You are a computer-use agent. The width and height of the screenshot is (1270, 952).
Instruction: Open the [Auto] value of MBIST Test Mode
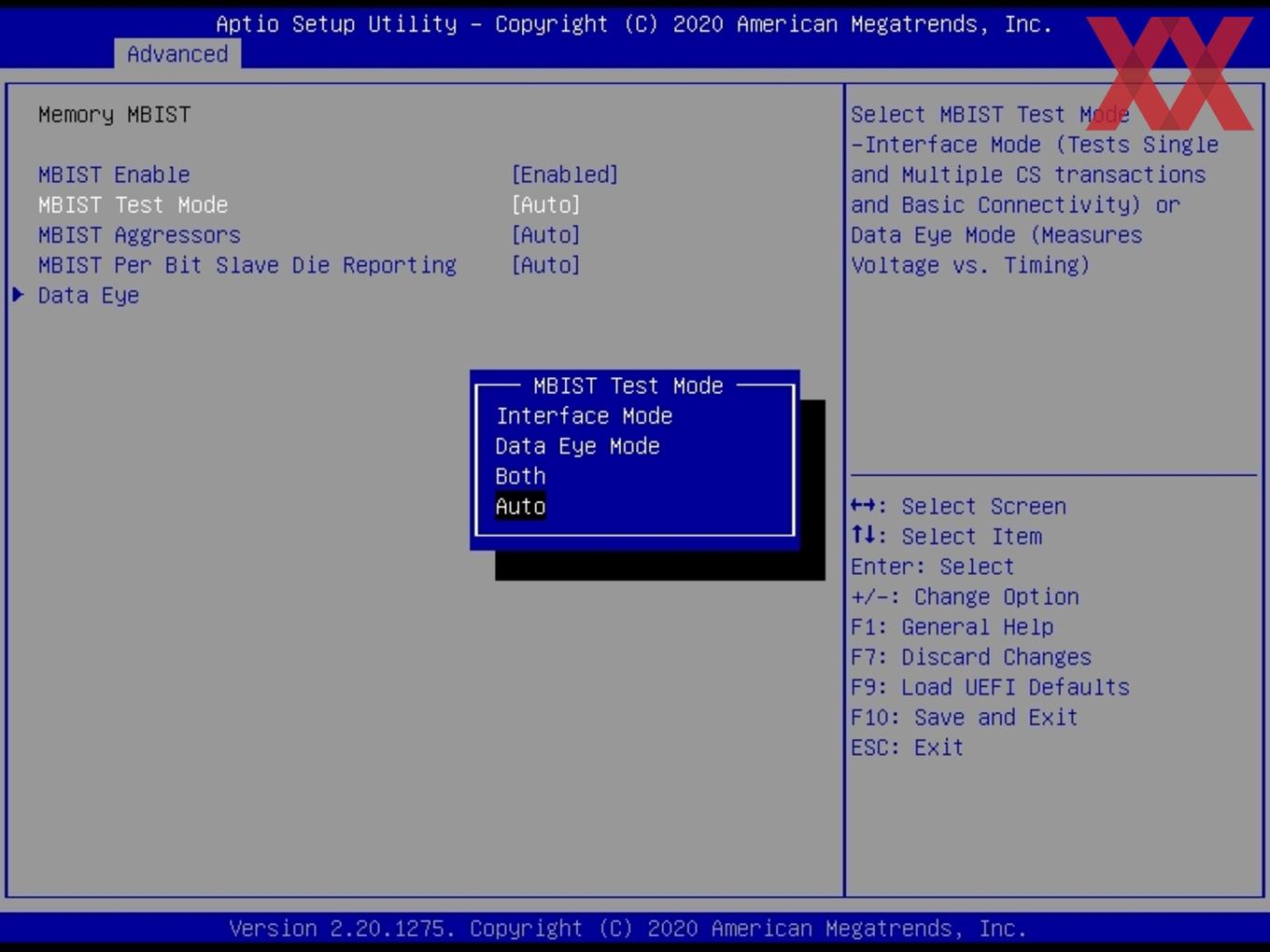tap(545, 204)
